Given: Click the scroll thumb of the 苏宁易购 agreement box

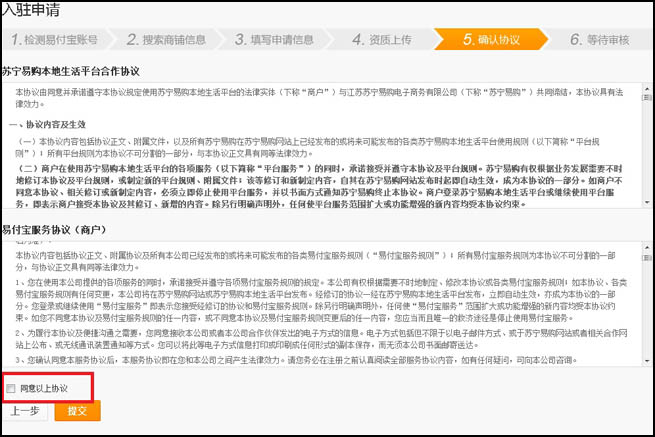Looking at the screenshot, I should point(647,97).
